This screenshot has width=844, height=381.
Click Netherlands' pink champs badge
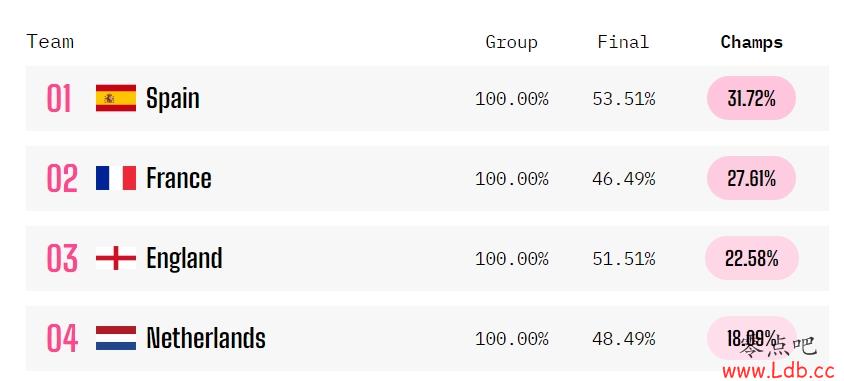click(751, 338)
